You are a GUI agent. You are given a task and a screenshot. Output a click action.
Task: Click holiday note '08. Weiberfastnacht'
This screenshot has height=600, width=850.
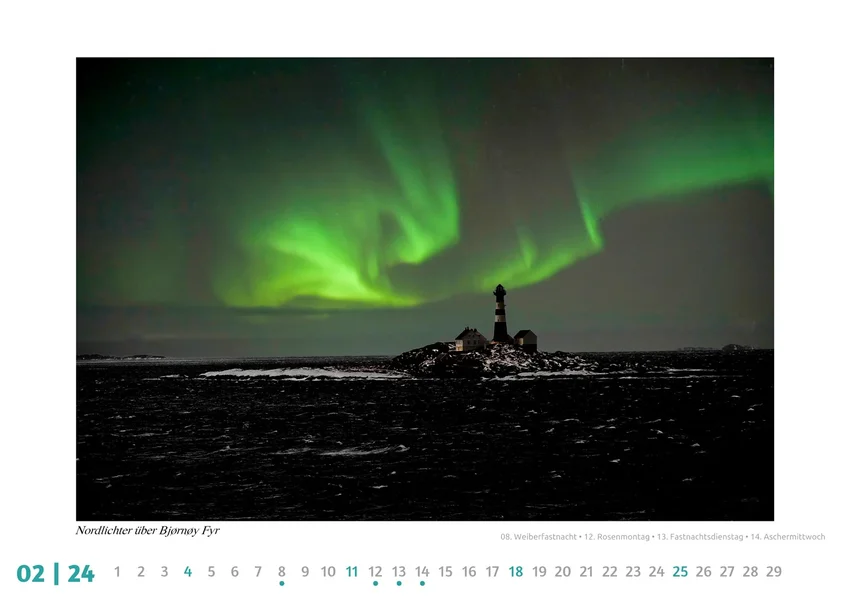click(538, 537)
